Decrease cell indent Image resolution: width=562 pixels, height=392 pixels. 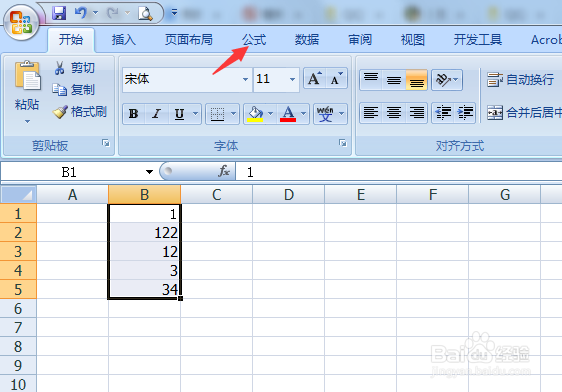pyautogui.click(x=443, y=113)
